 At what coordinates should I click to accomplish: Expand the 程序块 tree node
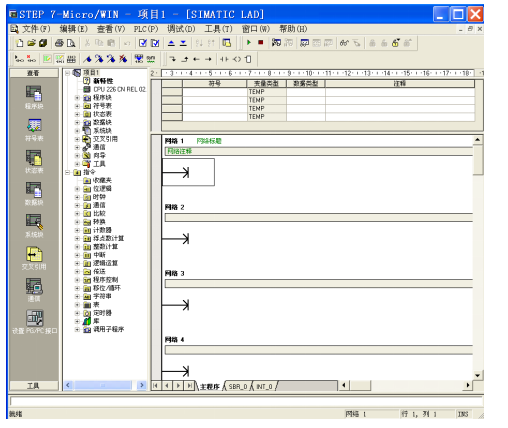point(77,98)
